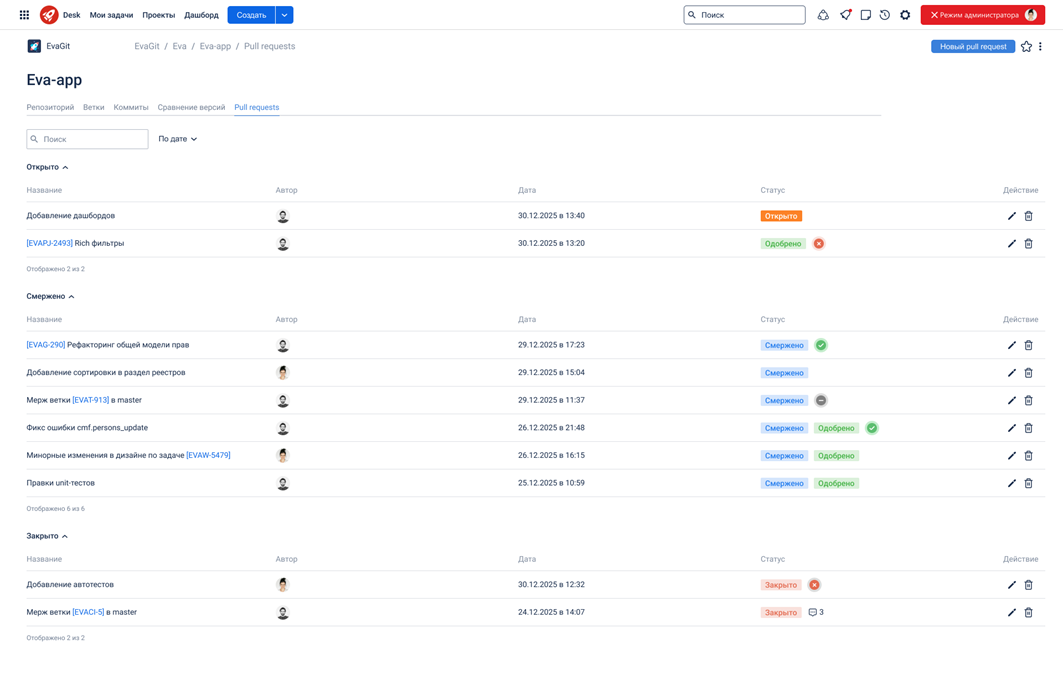Image resolution: width=1063 pixels, height=692 pixels.
Task: Switch to the 'Коммиты' tab
Action: click(x=131, y=107)
